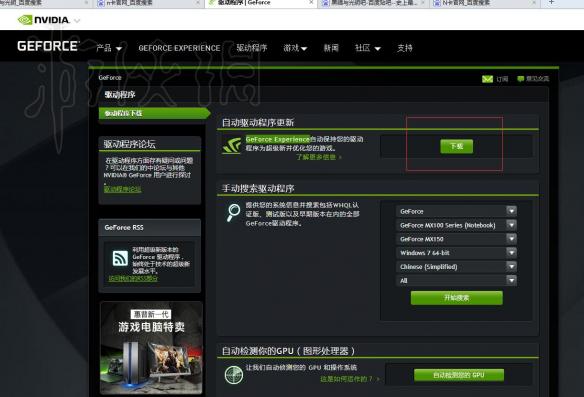The width and height of the screenshot is (584, 397).
Task: Click the GPU auto-detect radar icon
Action: pos(234,375)
